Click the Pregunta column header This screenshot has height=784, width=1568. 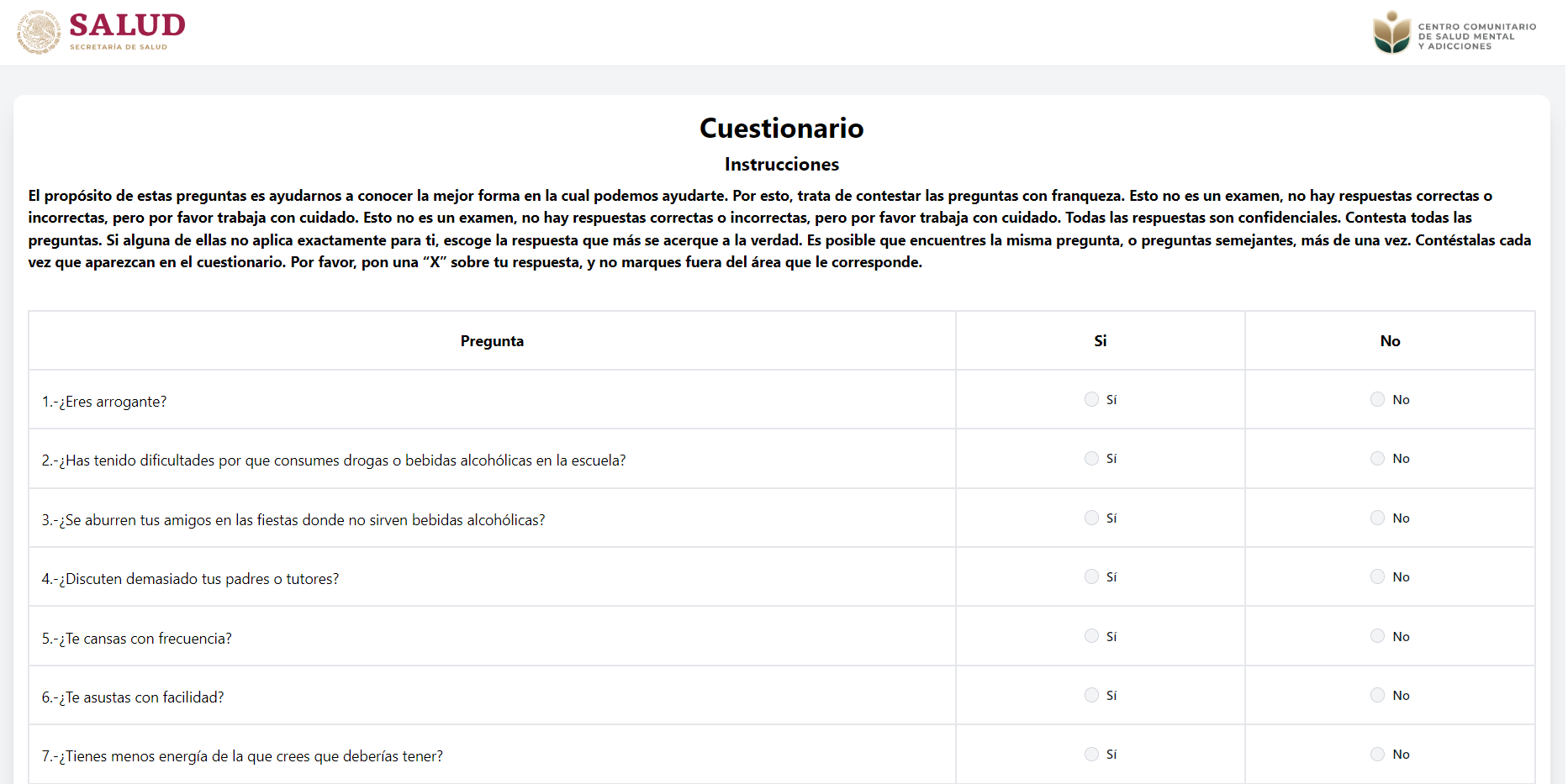[x=492, y=341]
